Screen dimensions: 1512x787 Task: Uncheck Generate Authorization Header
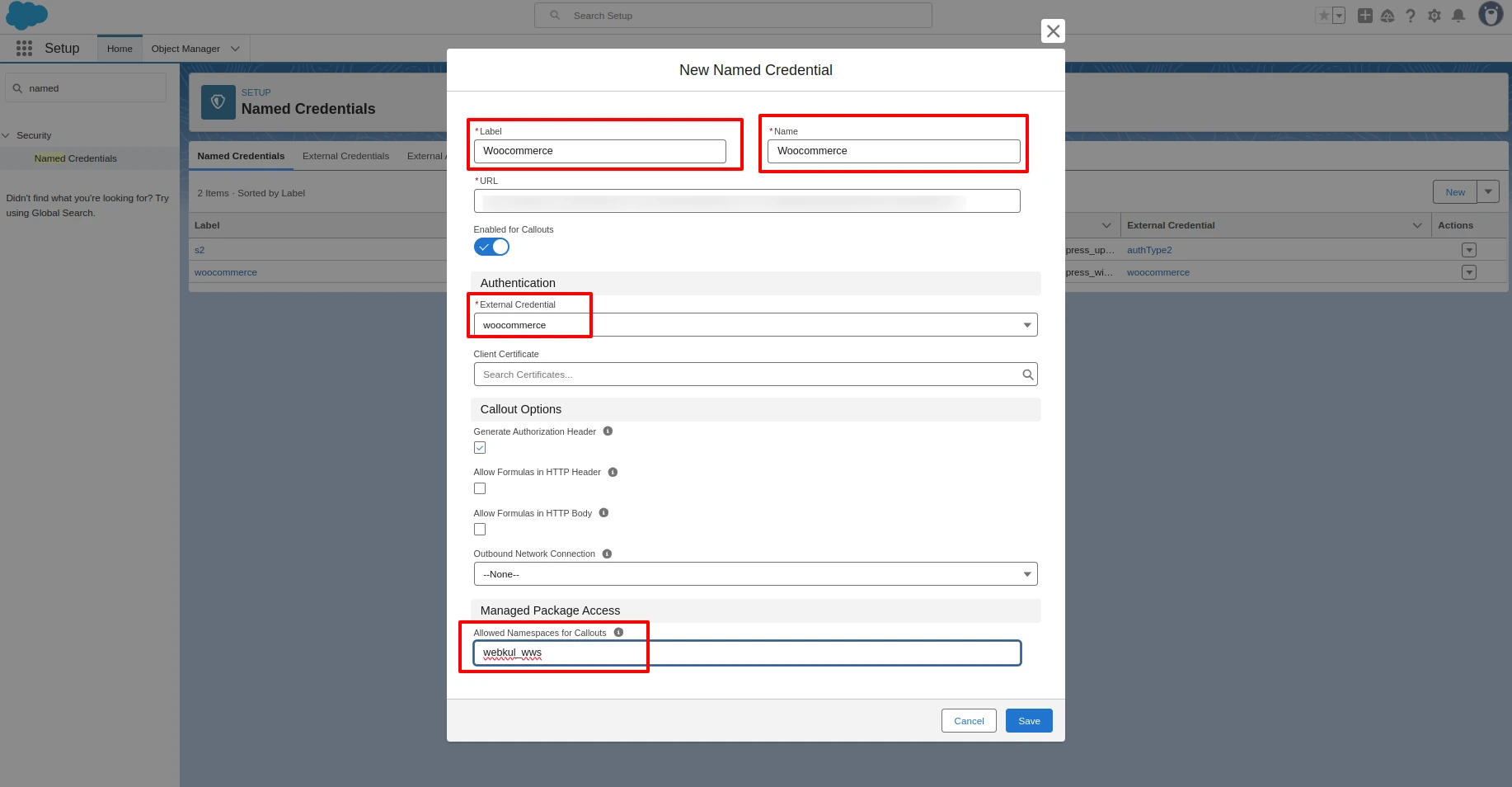480,447
